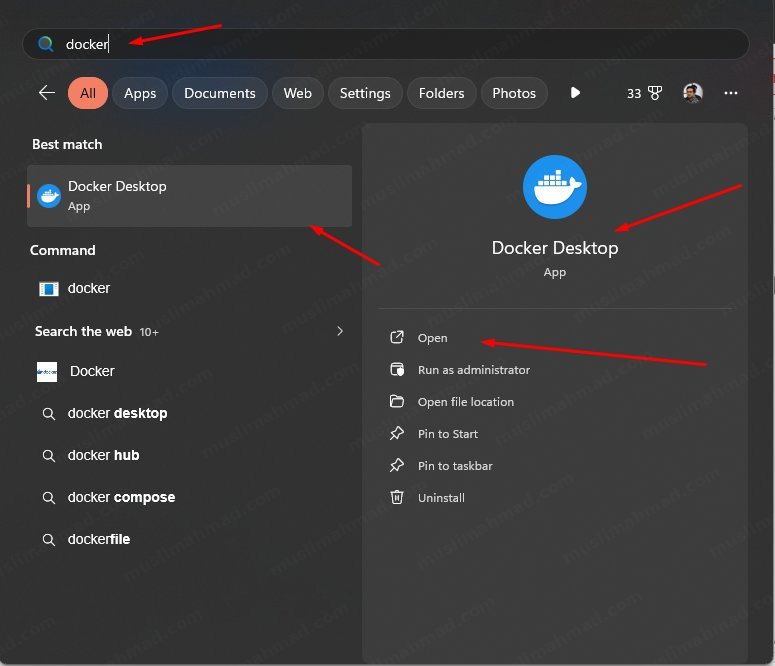Click the Docker whale icon in Best match
The height and width of the screenshot is (666, 775).
coord(49,196)
